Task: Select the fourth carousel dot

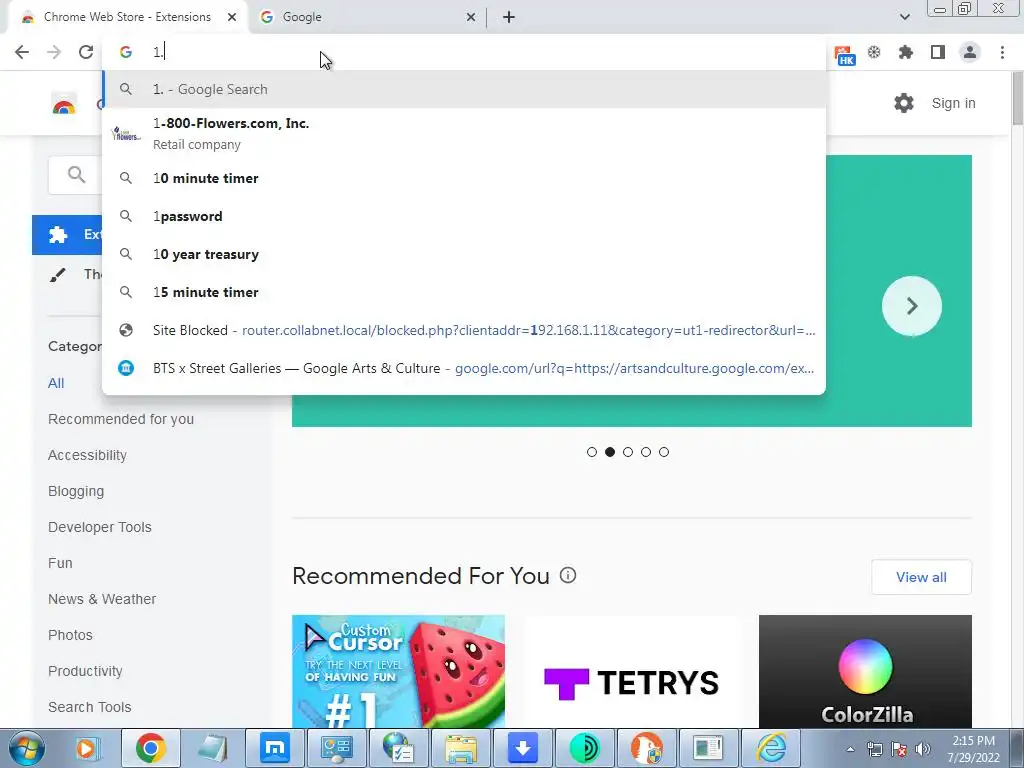Action: click(x=646, y=452)
